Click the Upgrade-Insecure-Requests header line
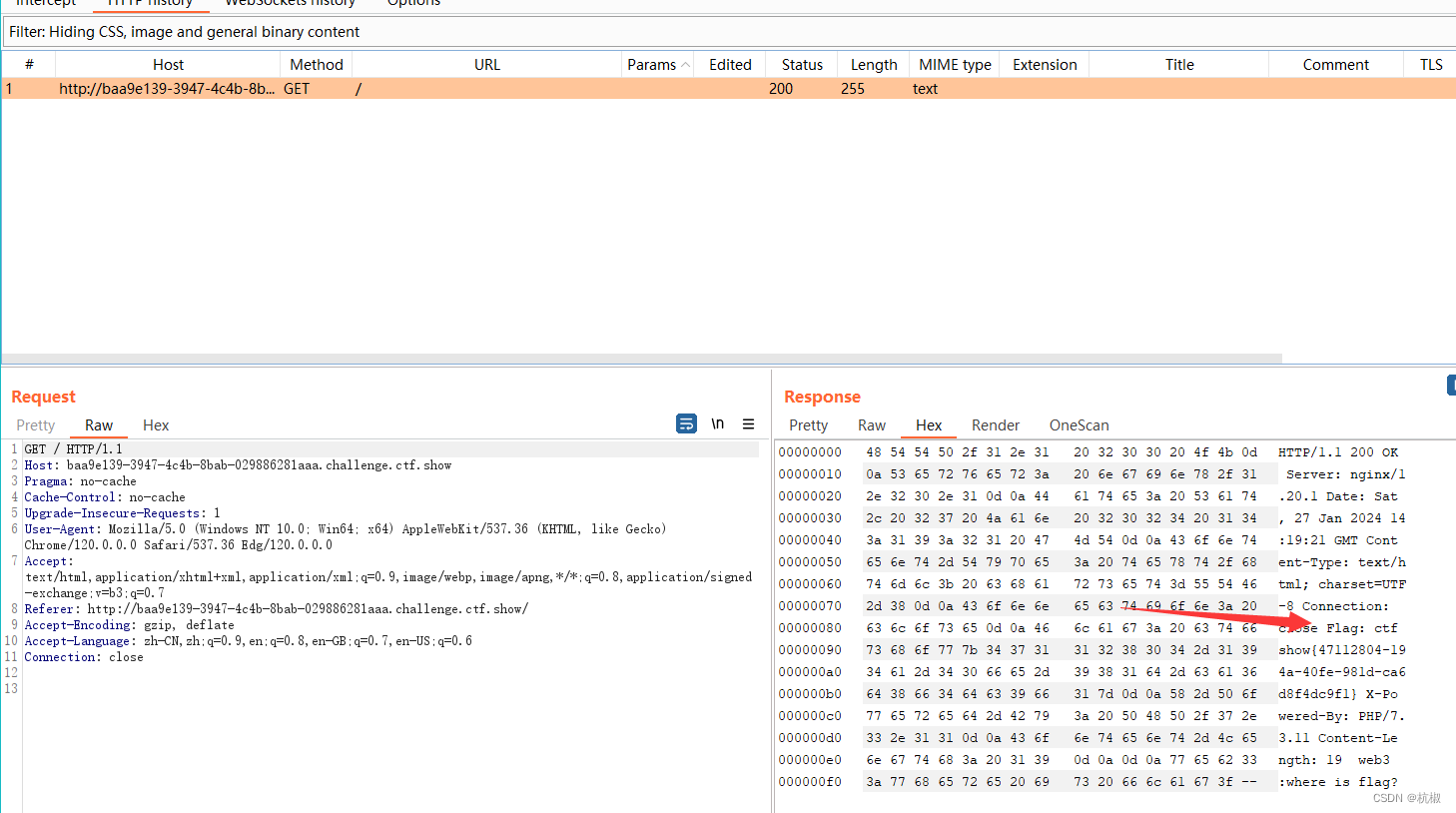 click(x=122, y=513)
